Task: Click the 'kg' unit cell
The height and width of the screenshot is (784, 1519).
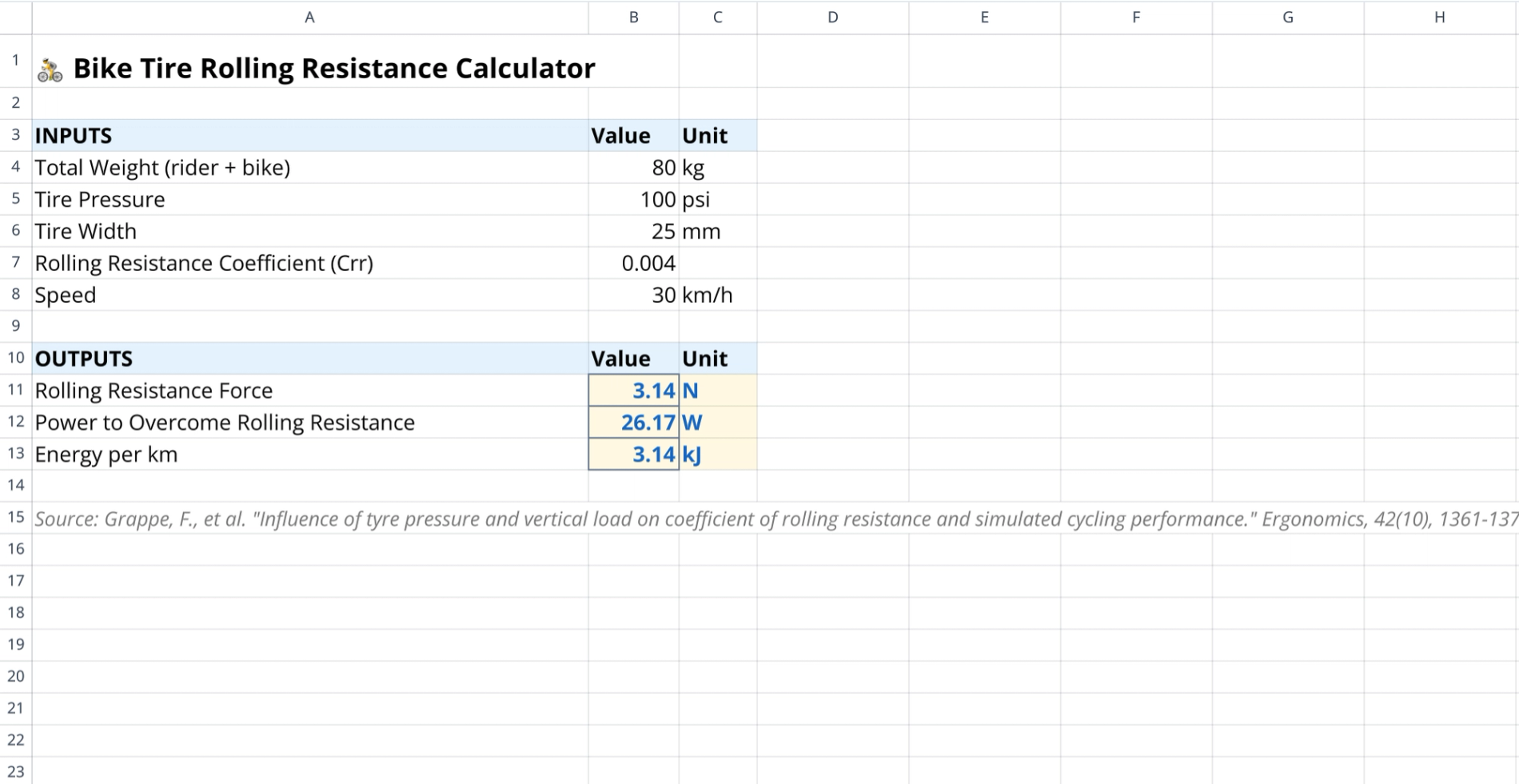Action: pos(718,168)
